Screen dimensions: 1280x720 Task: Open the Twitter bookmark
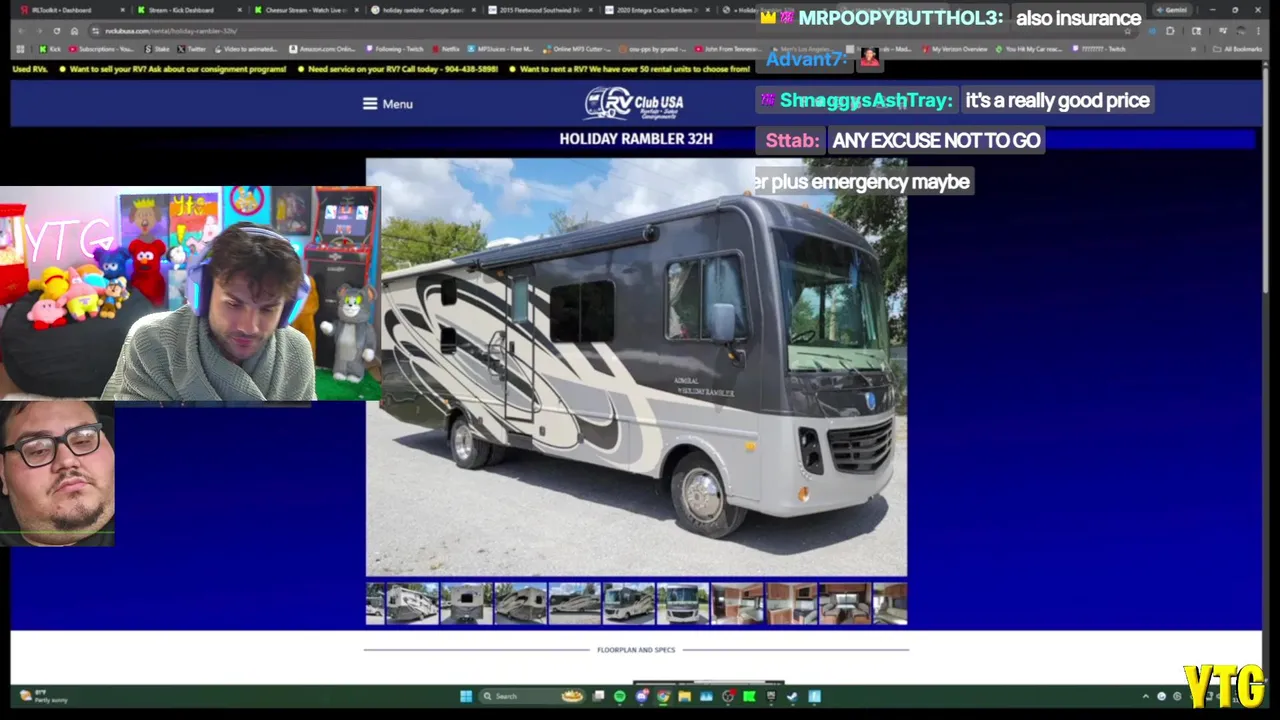coord(191,49)
